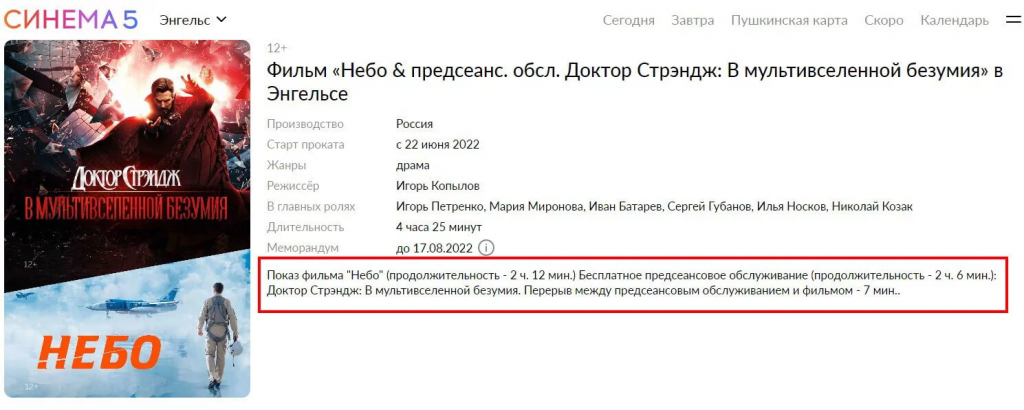1024x410 pixels.
Task: Click actor name Илья Носков
Action: (792, 207)
